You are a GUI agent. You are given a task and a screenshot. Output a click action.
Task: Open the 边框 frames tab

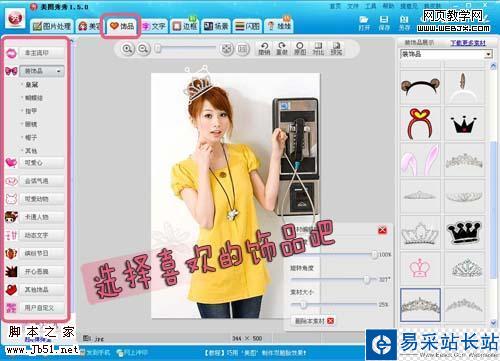185,26
